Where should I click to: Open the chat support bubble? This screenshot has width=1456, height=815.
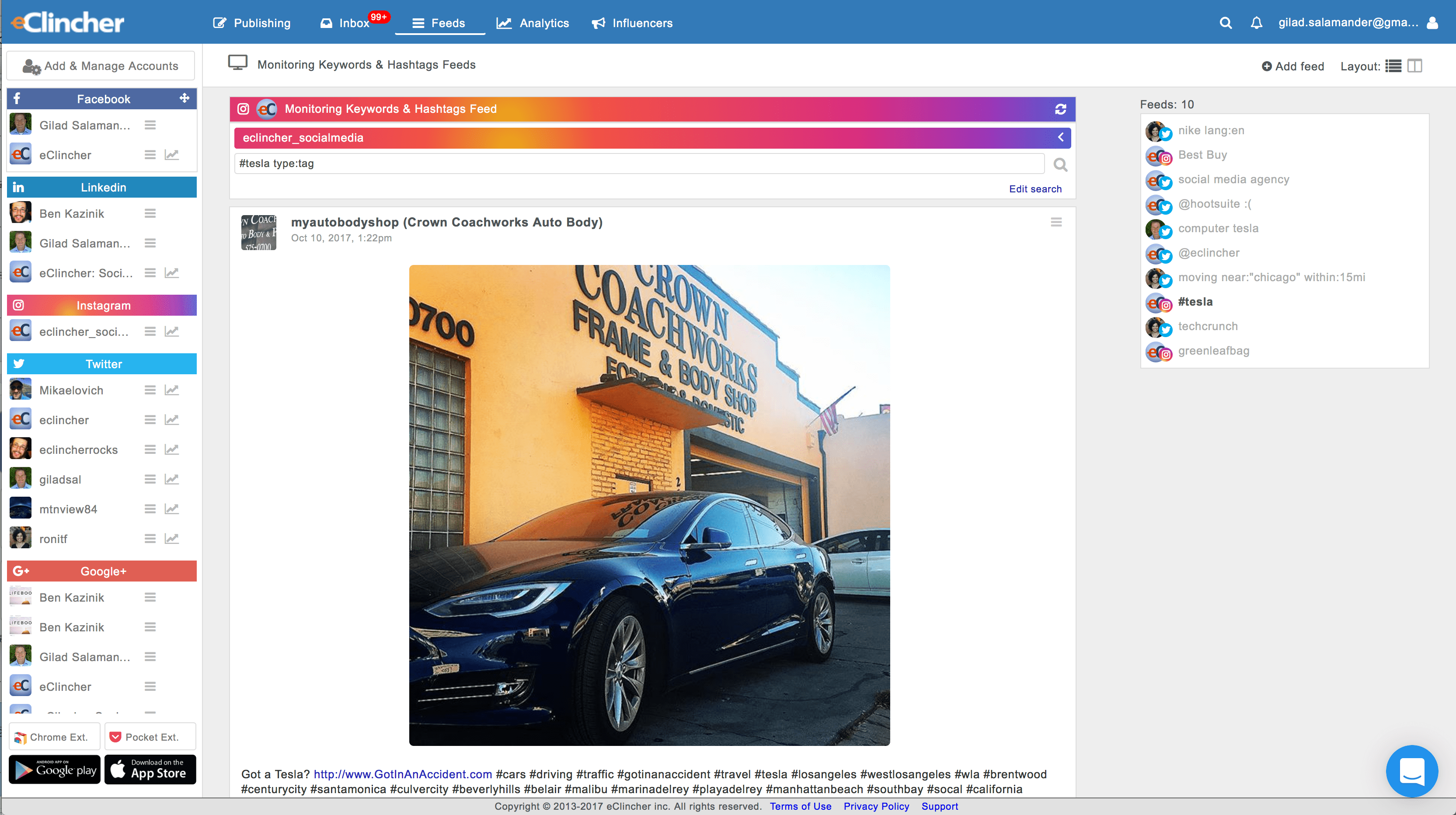click(x=1411, y=771)
